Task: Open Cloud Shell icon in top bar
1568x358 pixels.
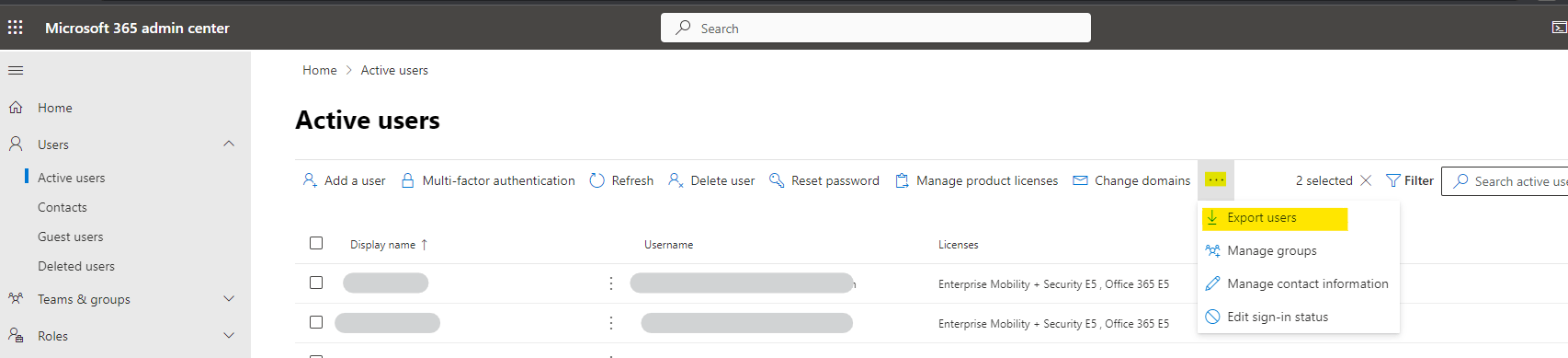Action: click(1559, 28)
